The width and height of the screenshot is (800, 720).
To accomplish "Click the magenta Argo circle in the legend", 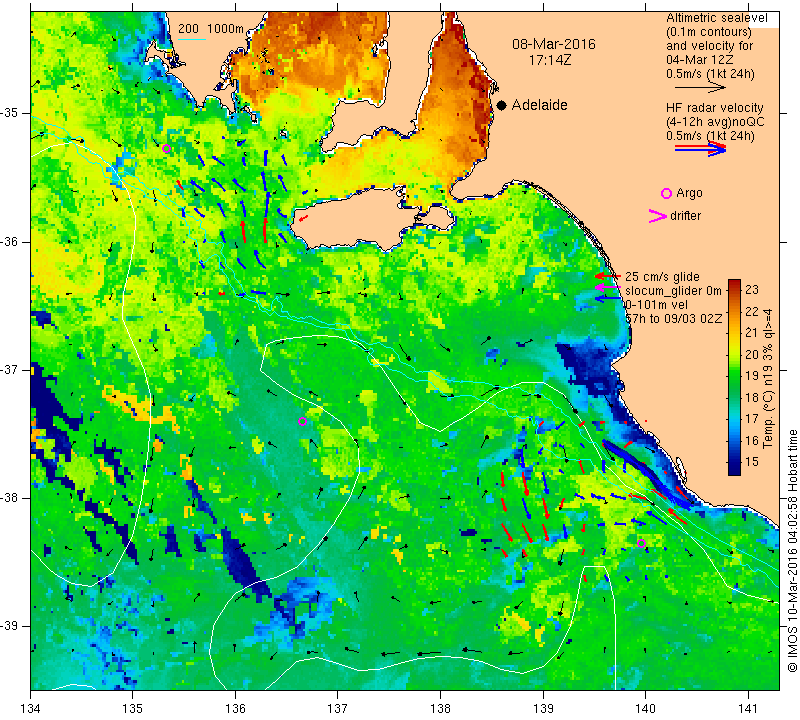I will point(666,193).
